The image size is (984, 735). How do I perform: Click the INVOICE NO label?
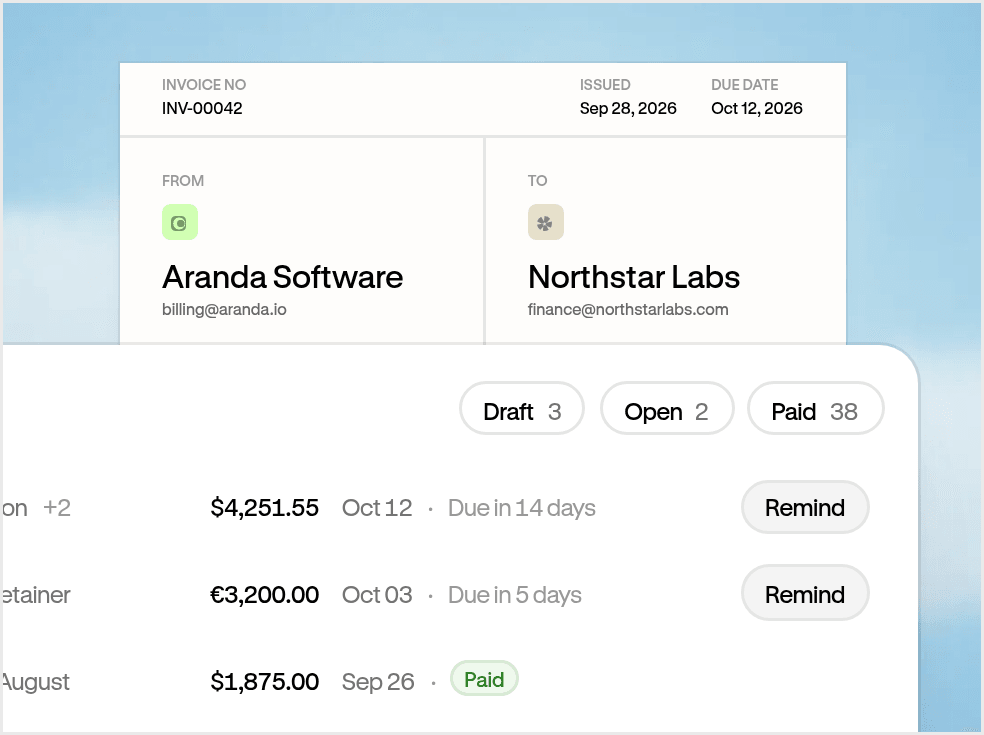click(204, 85)
